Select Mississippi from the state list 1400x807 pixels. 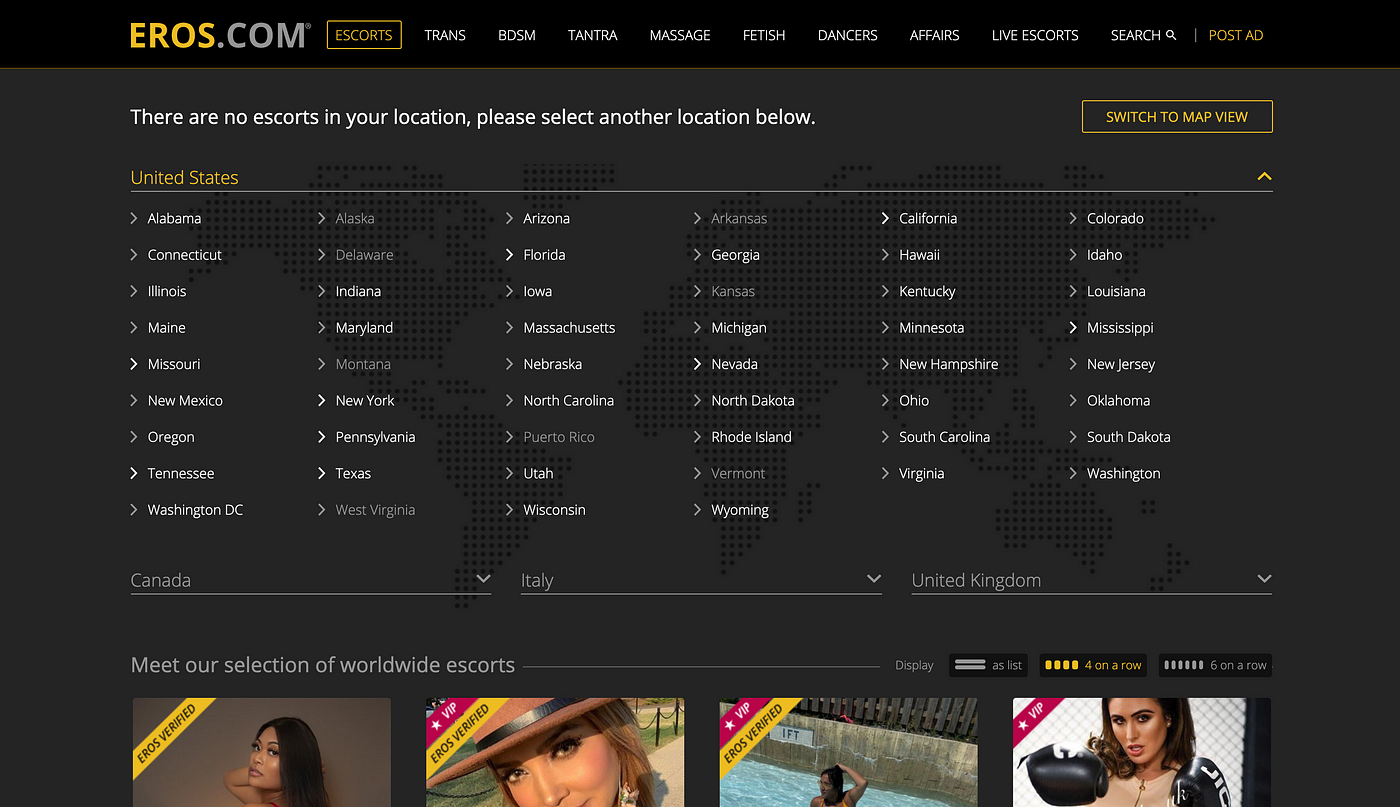tap(1120, 328)
